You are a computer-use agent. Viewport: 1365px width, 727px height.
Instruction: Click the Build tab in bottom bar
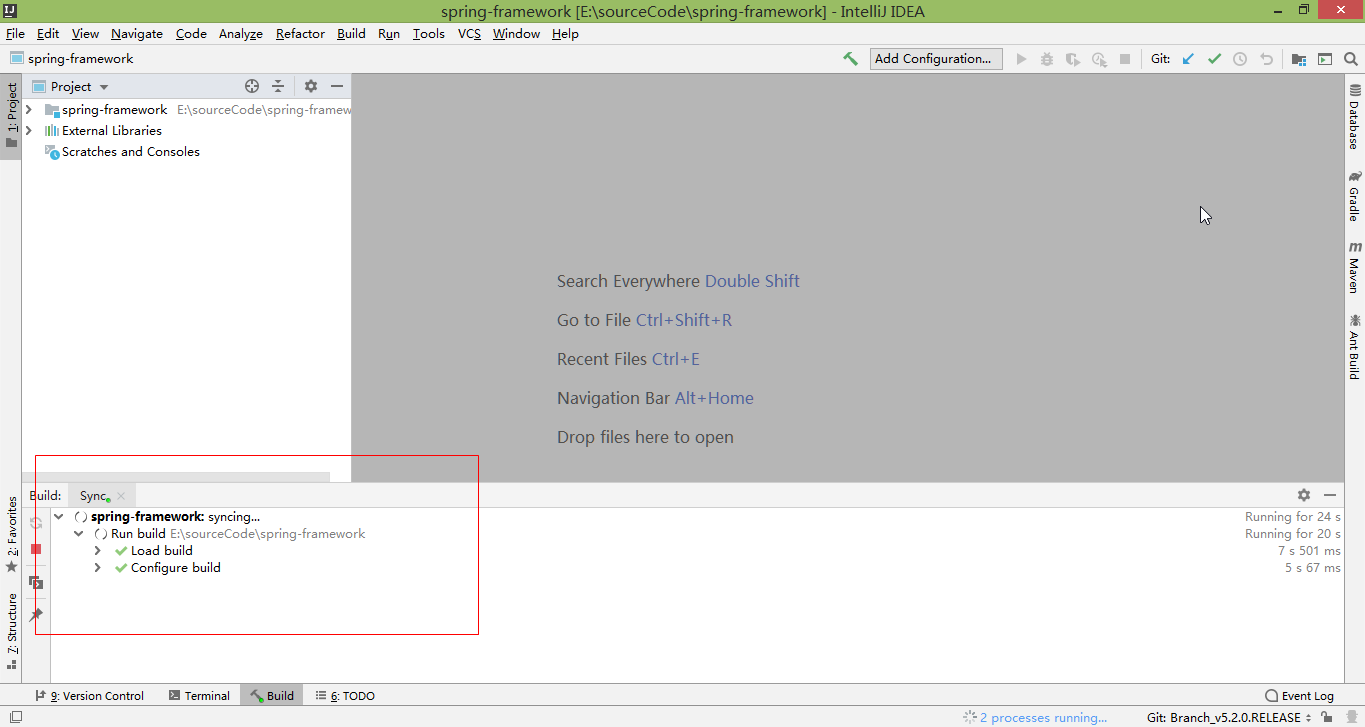[x=272, y=695]
